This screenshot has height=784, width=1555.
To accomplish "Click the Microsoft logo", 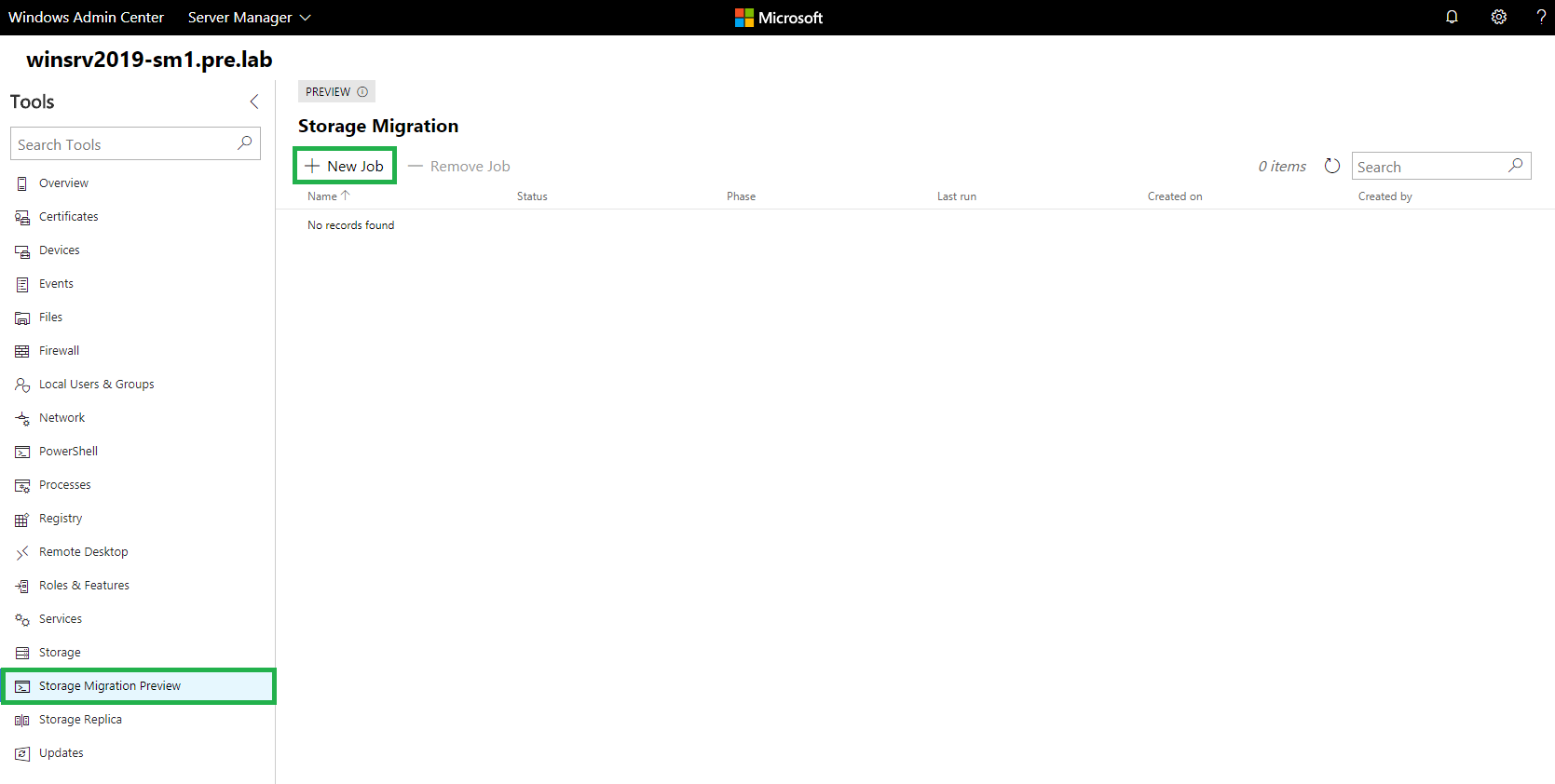I will coord(779,17).
